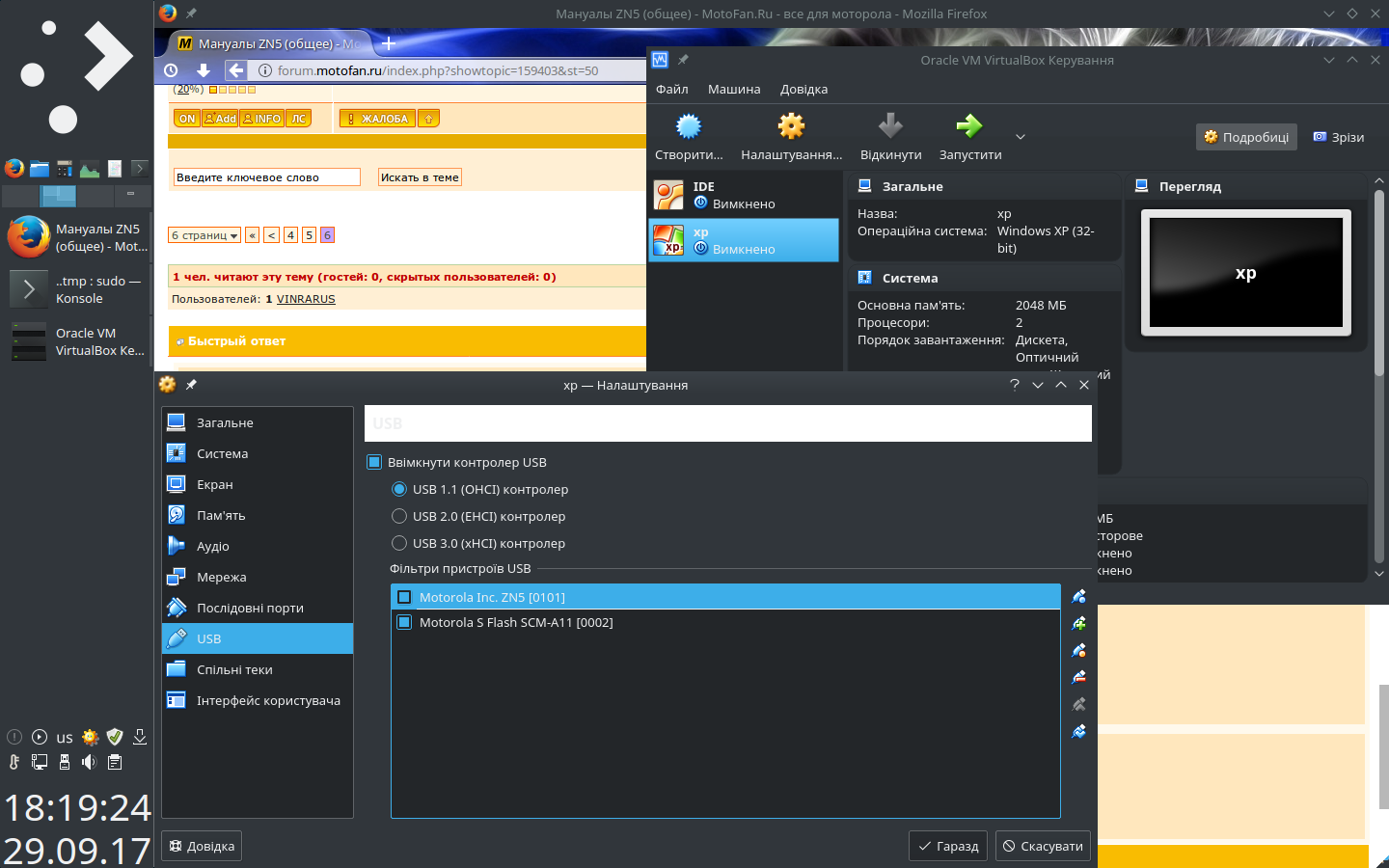This screenshot has width=1389, height=868.
Task: Switch to Зрізи snapshots view
Action: (x=1339, y=137)
